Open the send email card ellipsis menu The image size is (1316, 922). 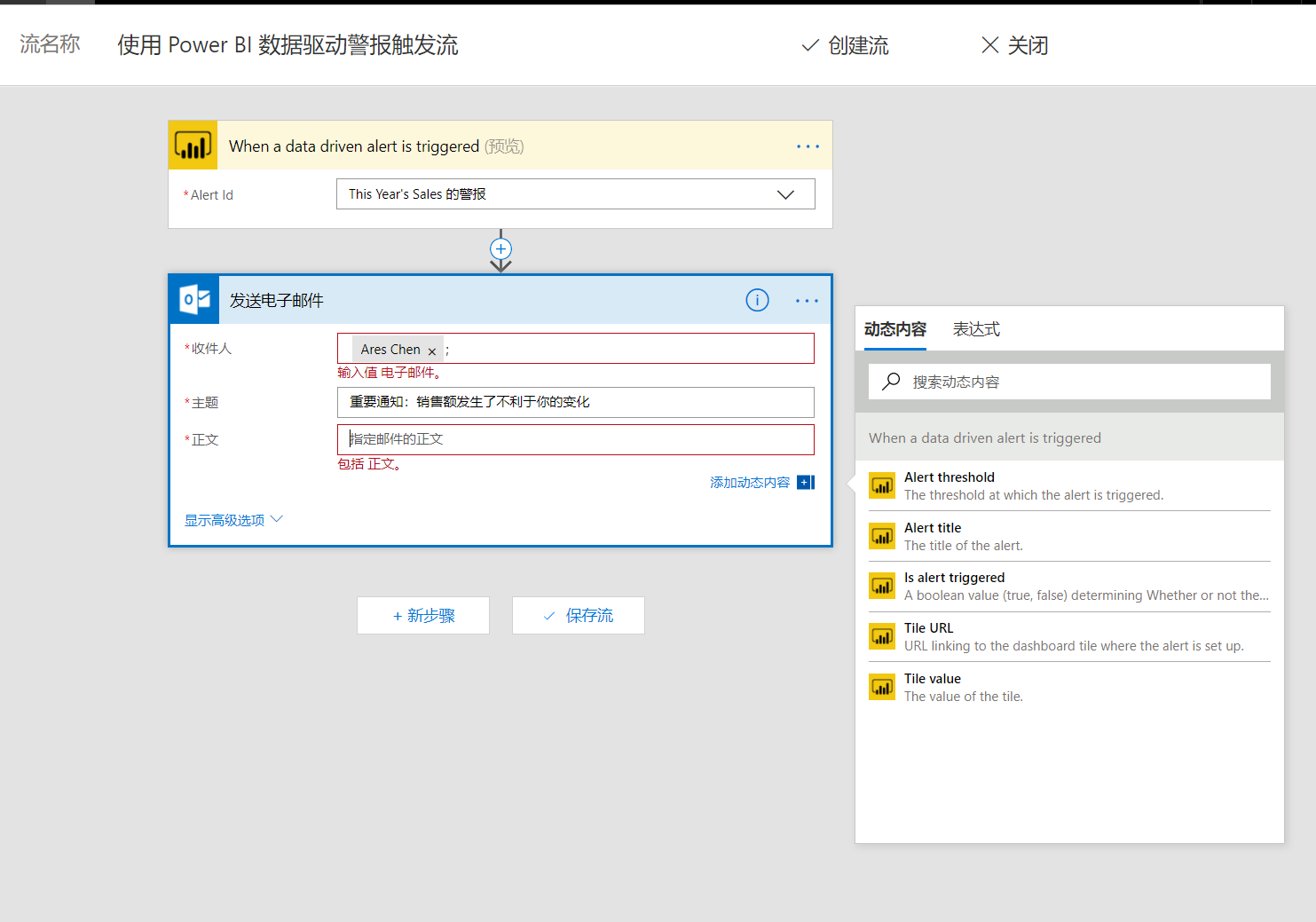808,301
